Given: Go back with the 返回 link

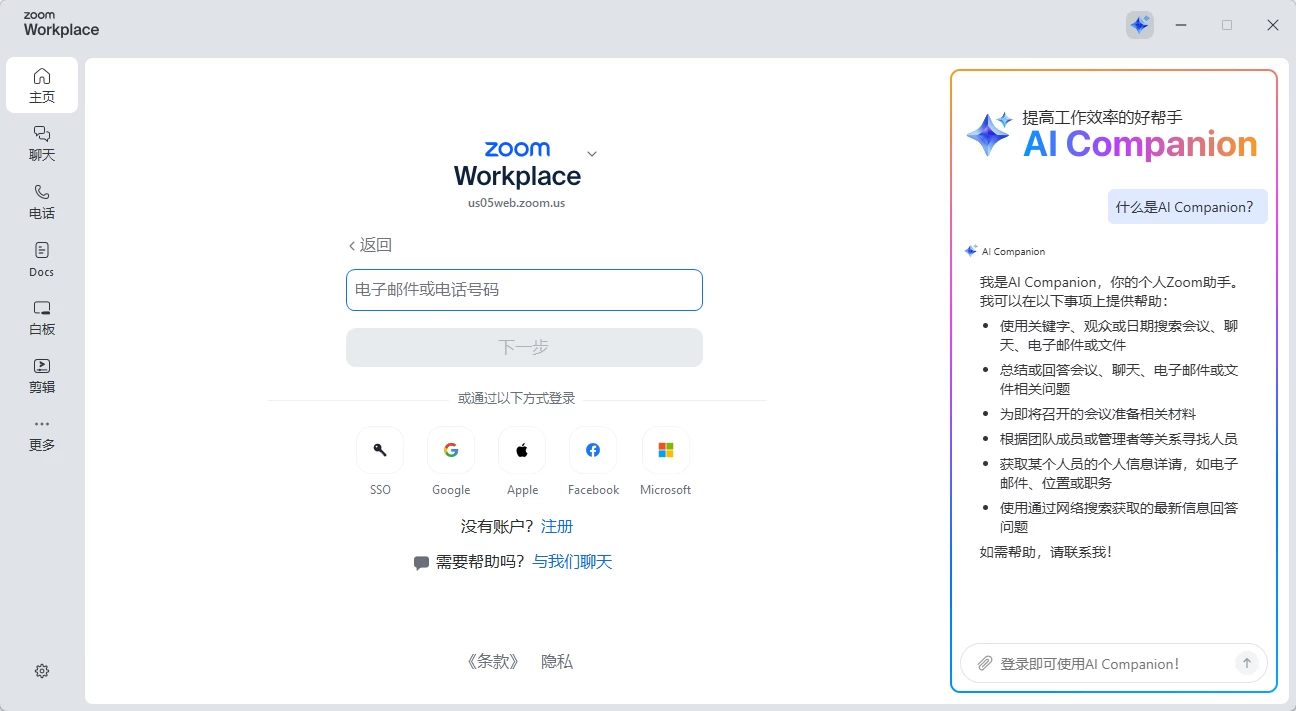Looking at the screenshot, I should (x=370, y=245).
